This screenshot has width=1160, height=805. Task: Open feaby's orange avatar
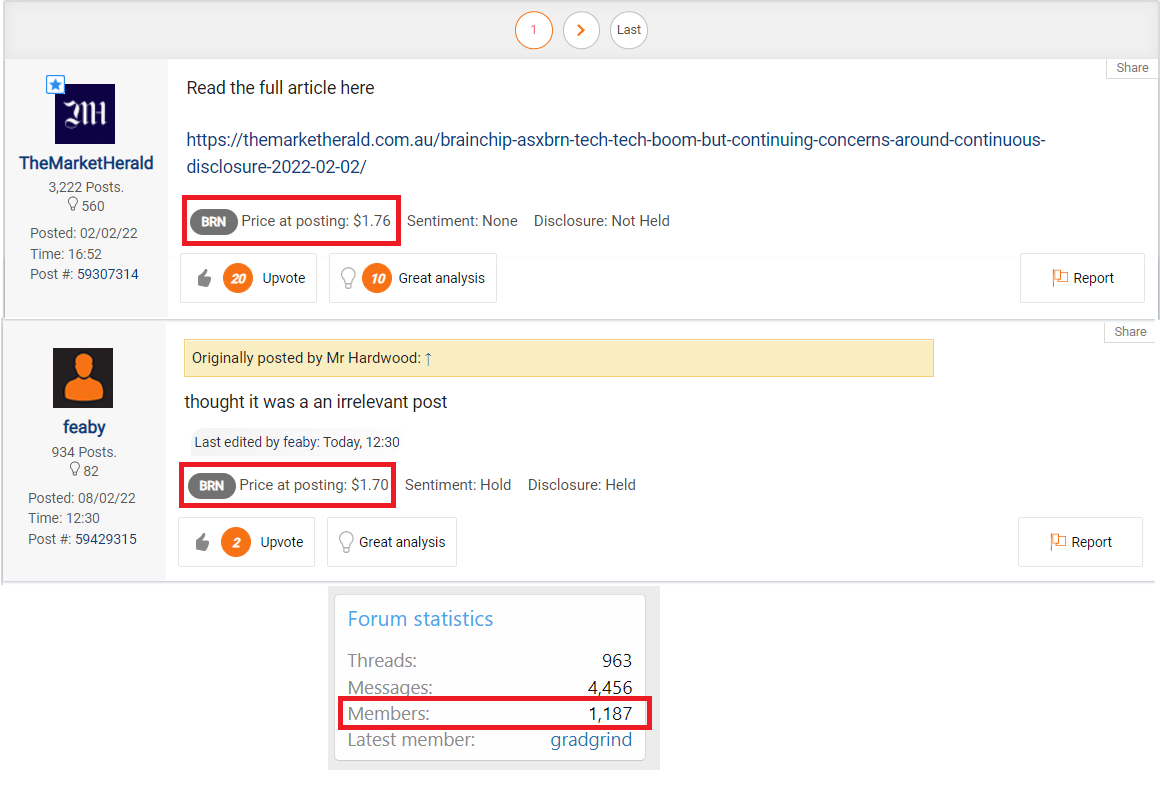[x=83, y=377]
